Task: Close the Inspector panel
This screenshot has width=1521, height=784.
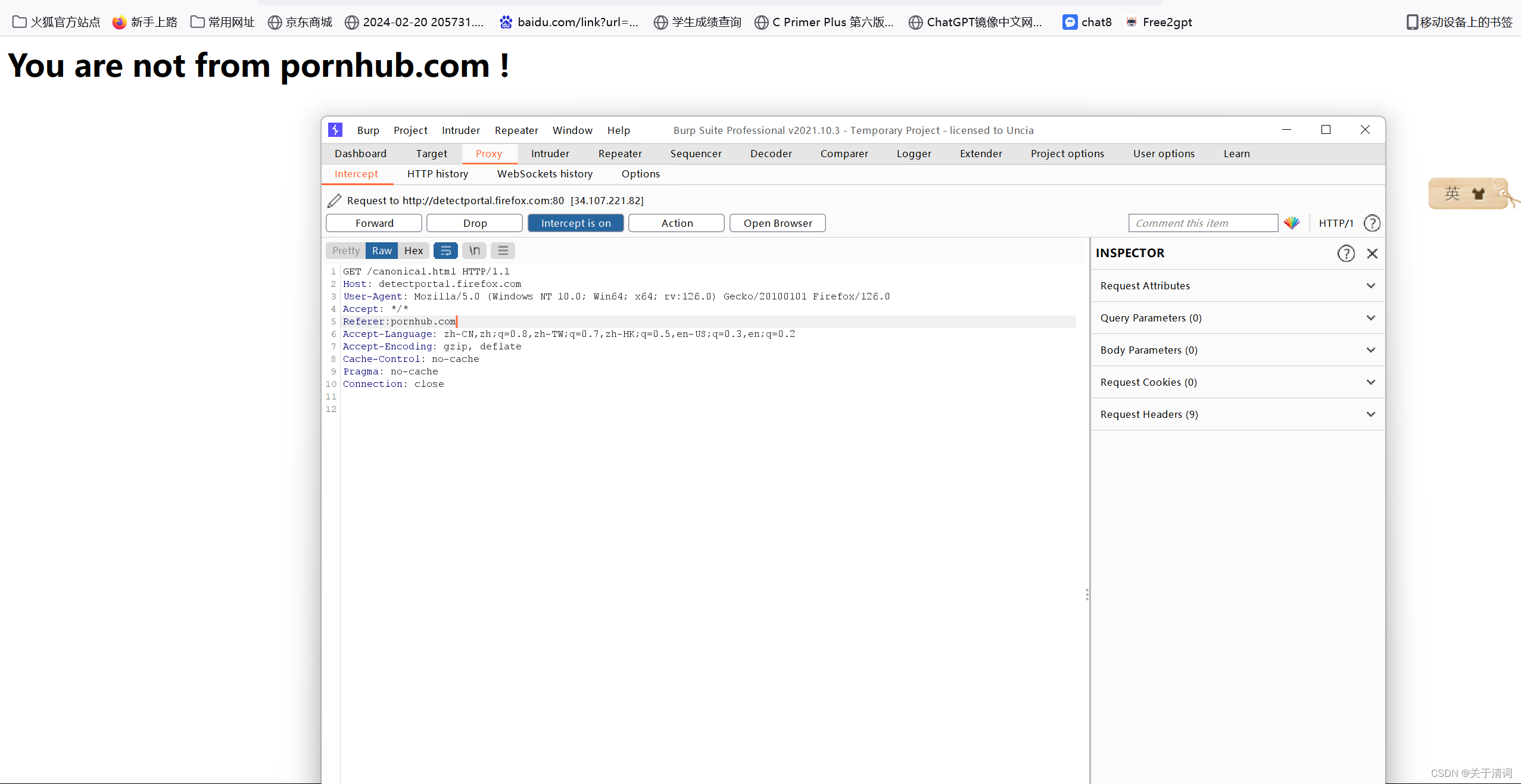Action: pyautogui.click(x=1372, y=254)
